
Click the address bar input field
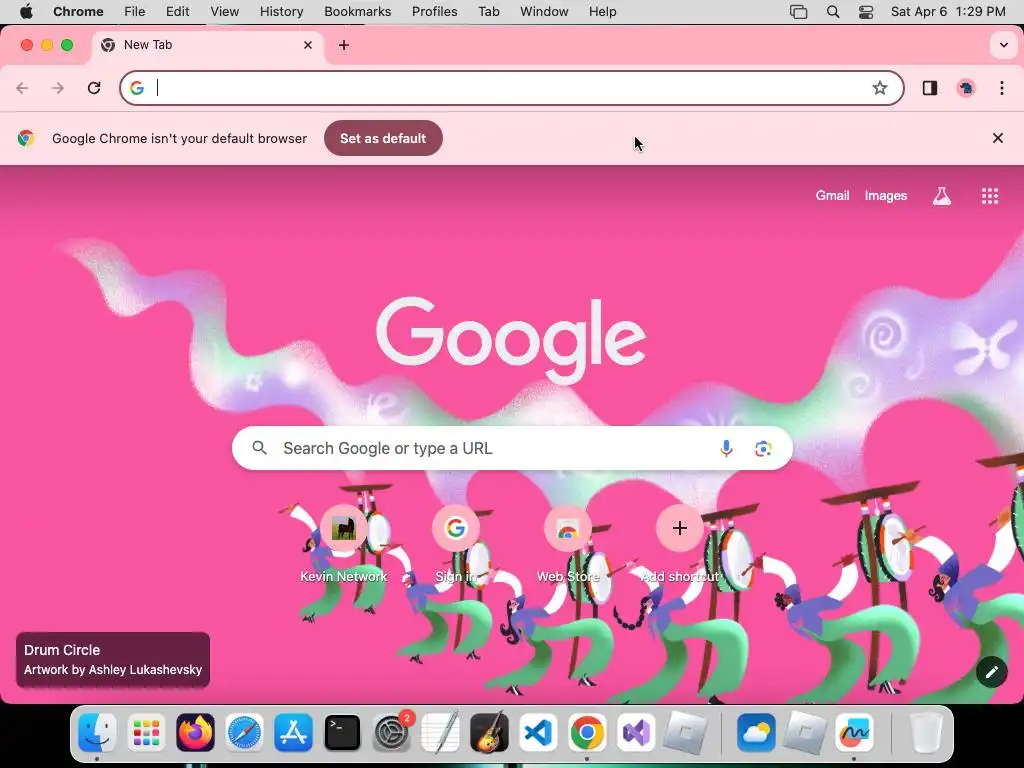pyautogui.click(x=511, y=88)
